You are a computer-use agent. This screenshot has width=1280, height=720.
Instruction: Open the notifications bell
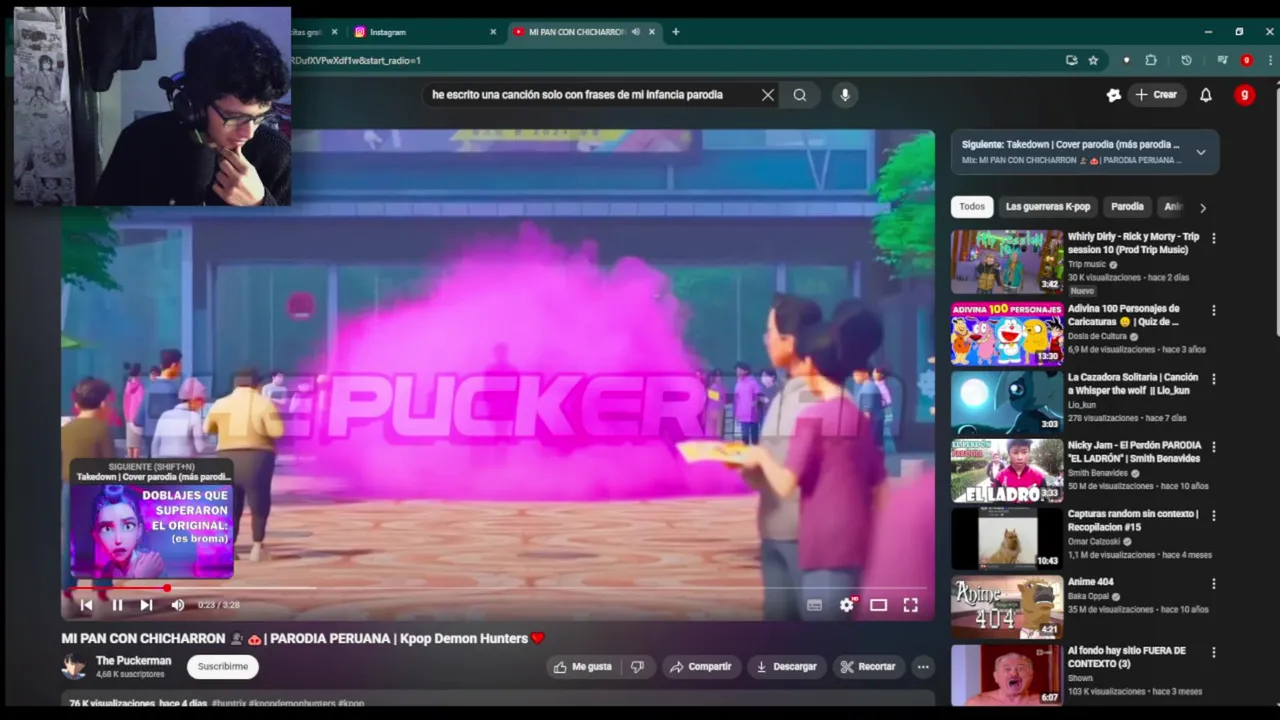(x=1206, y=95)
